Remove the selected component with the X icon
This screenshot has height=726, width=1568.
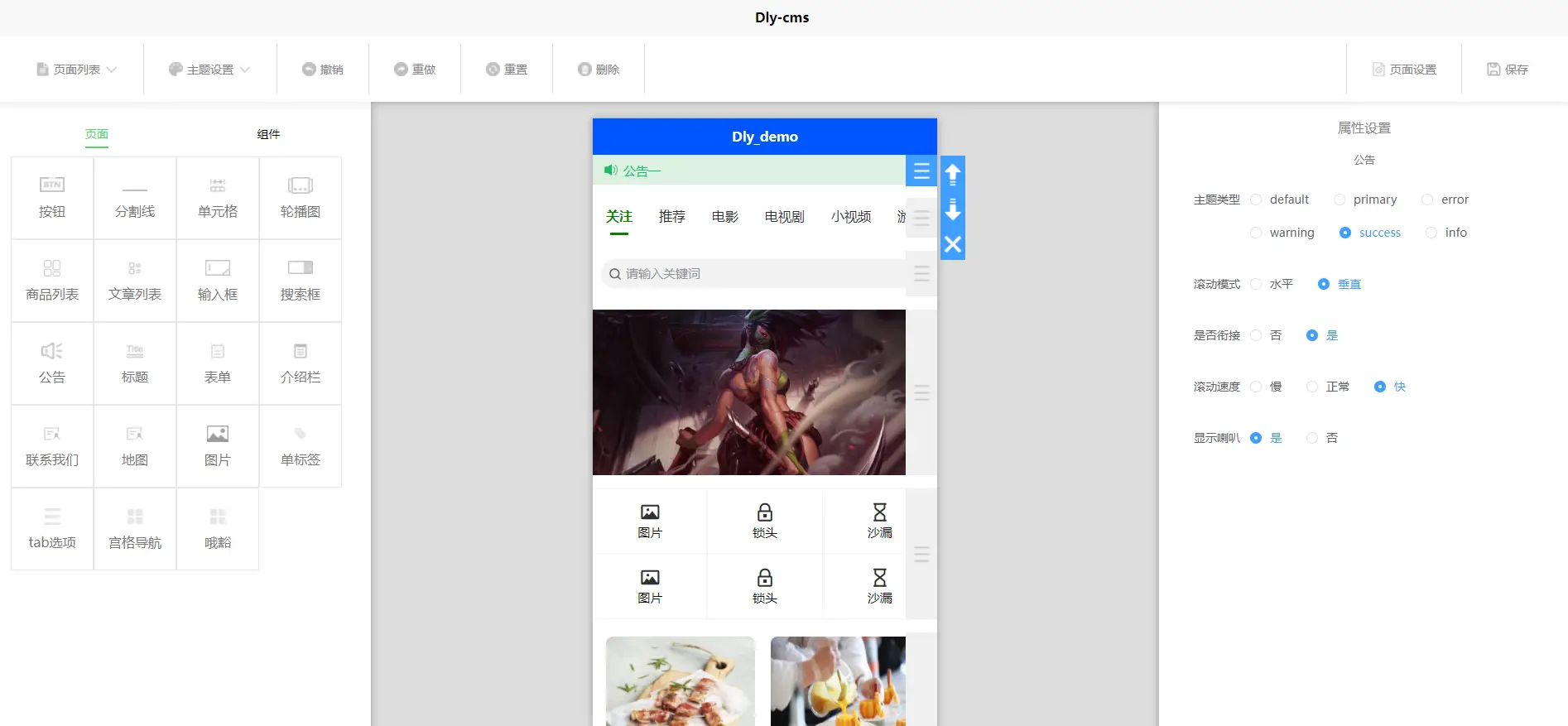(953, 244)
